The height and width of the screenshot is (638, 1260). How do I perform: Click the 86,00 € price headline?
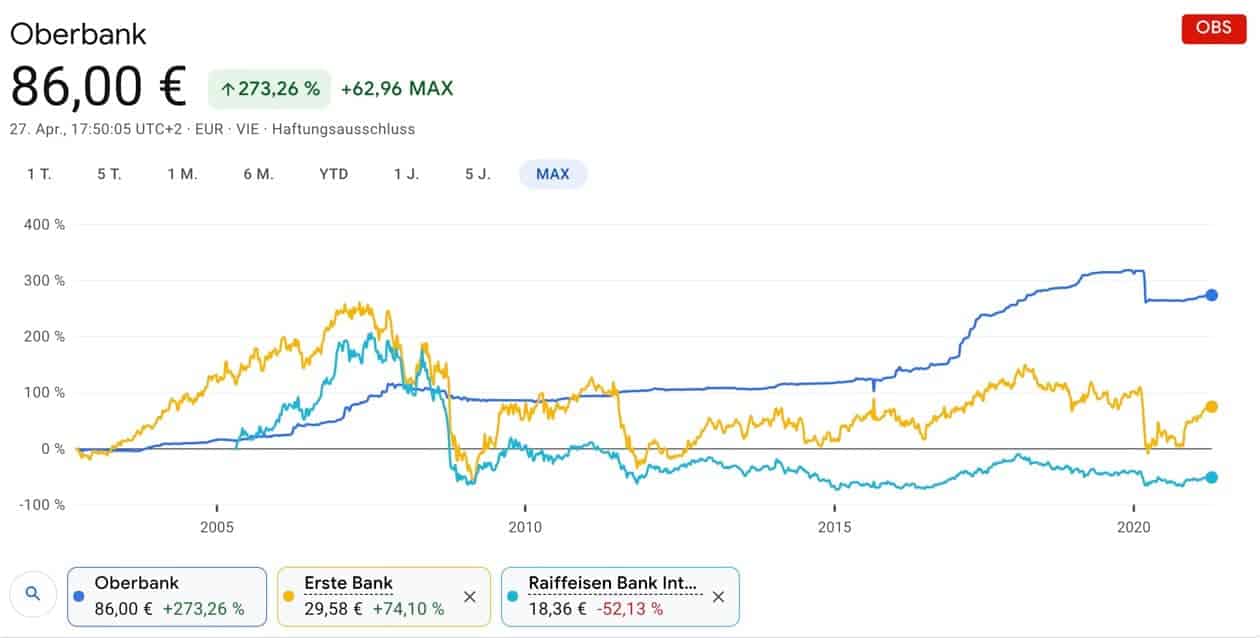[x=98, y=87]
